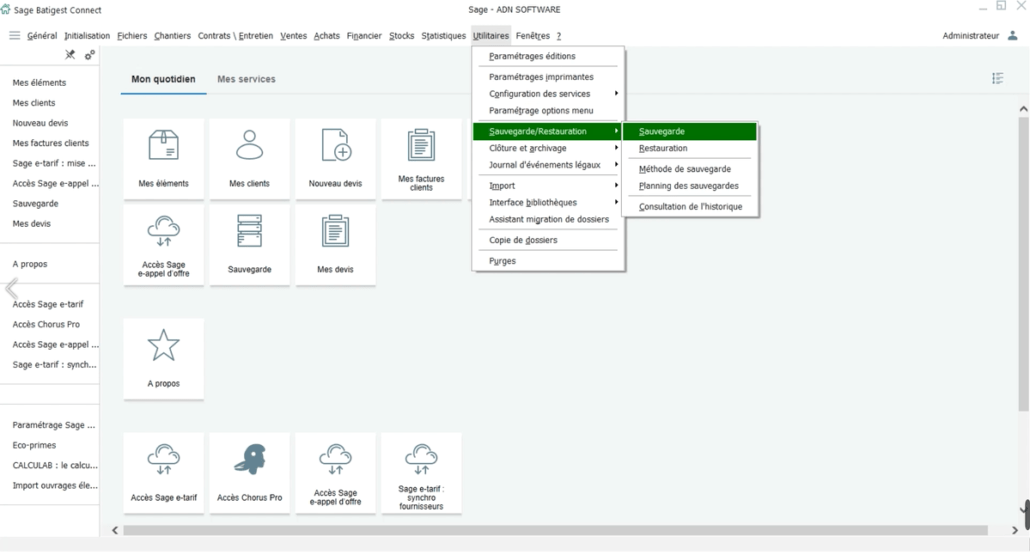Open Accès Sage e-appel d'offre tile in second row
The width and height of the screenshot is (1030, 555).
point(164,245)
